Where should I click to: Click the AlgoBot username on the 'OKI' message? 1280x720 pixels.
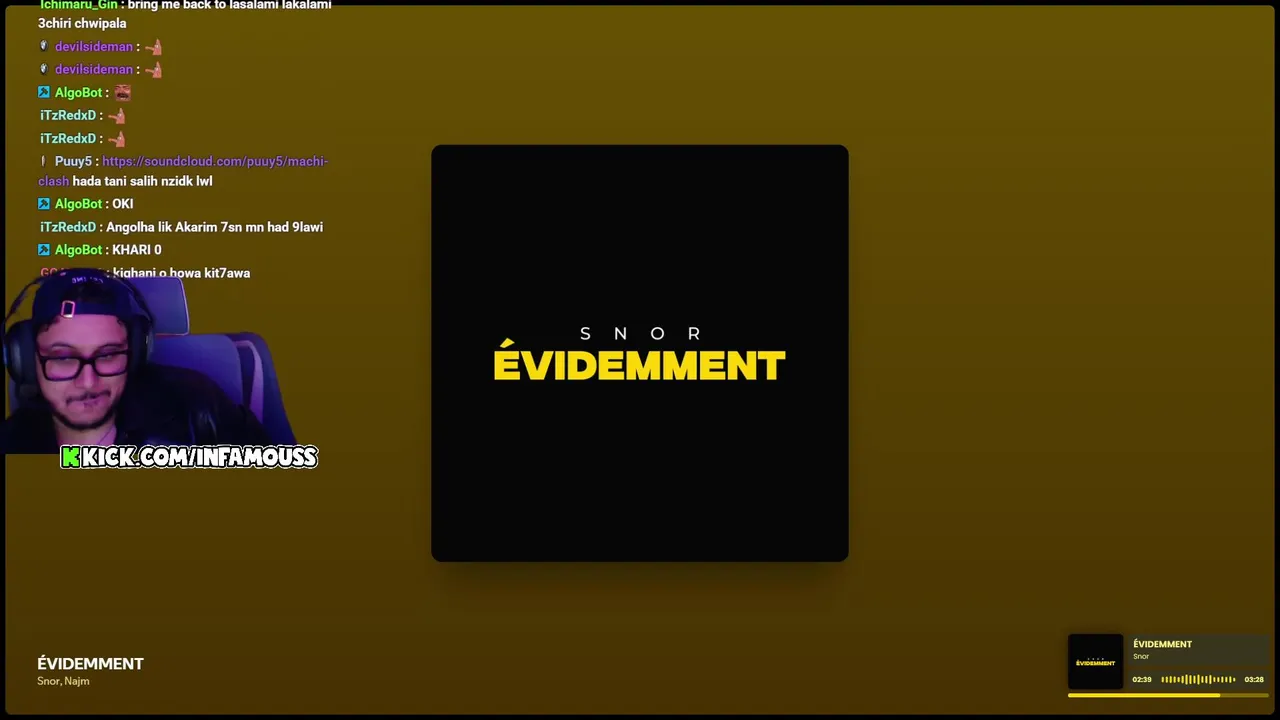pyautogui.click(x=78, y=204)
